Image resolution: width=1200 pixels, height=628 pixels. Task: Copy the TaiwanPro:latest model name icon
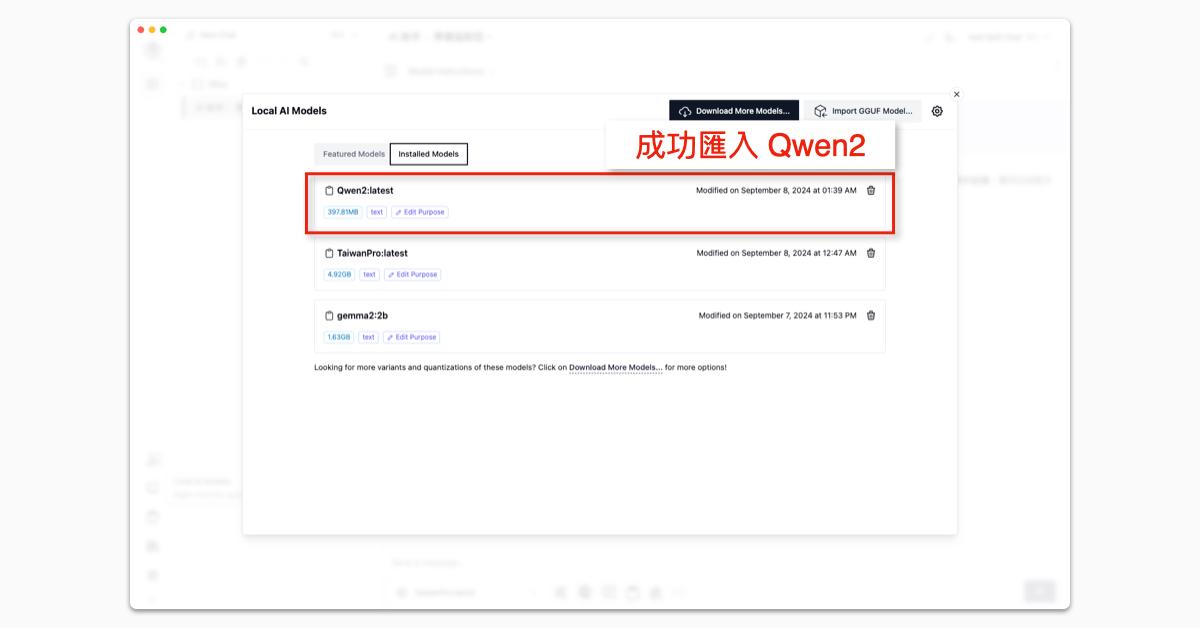(329, 253)
